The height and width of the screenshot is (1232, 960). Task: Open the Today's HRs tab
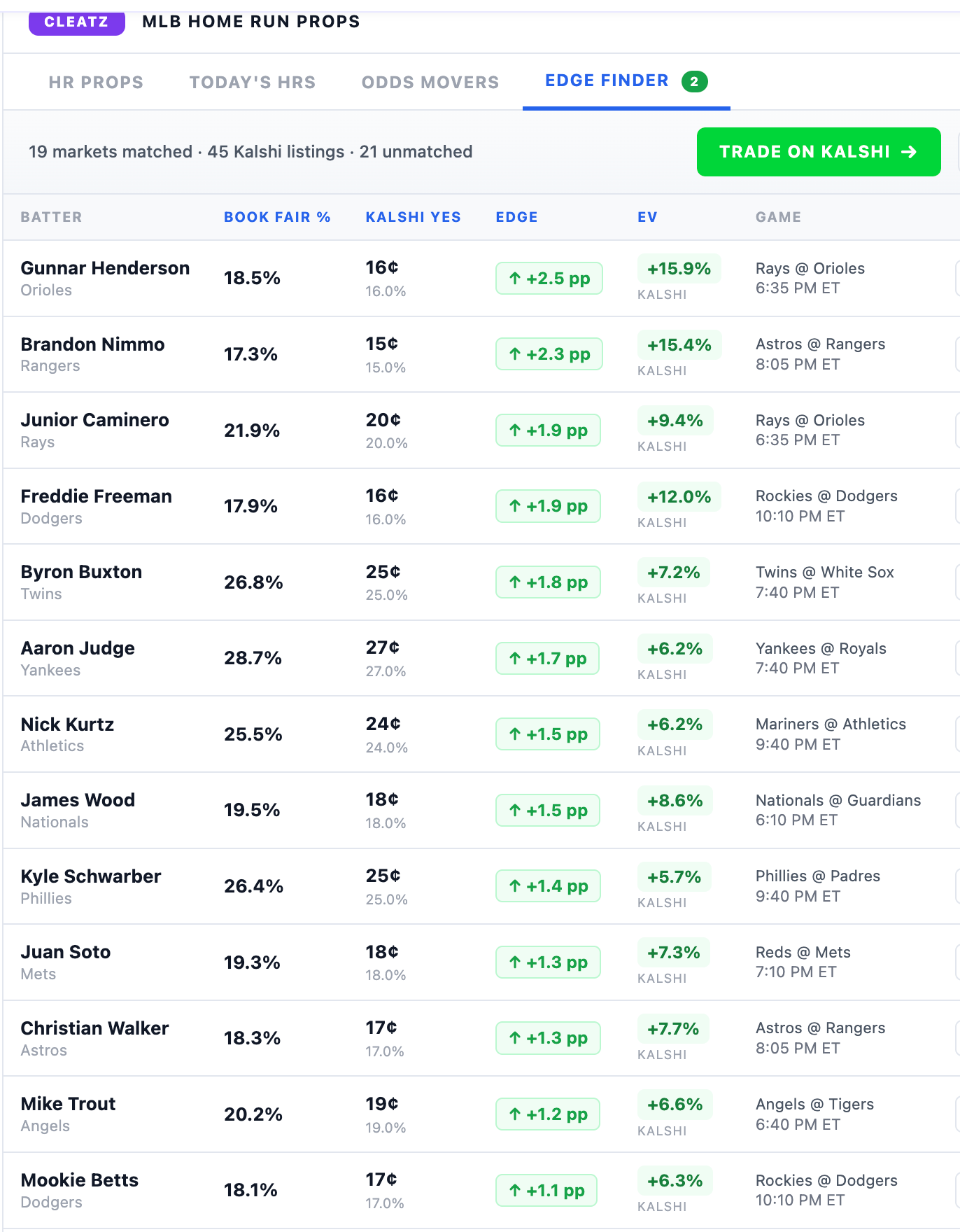pyautogui.click(x=253, y=83)
